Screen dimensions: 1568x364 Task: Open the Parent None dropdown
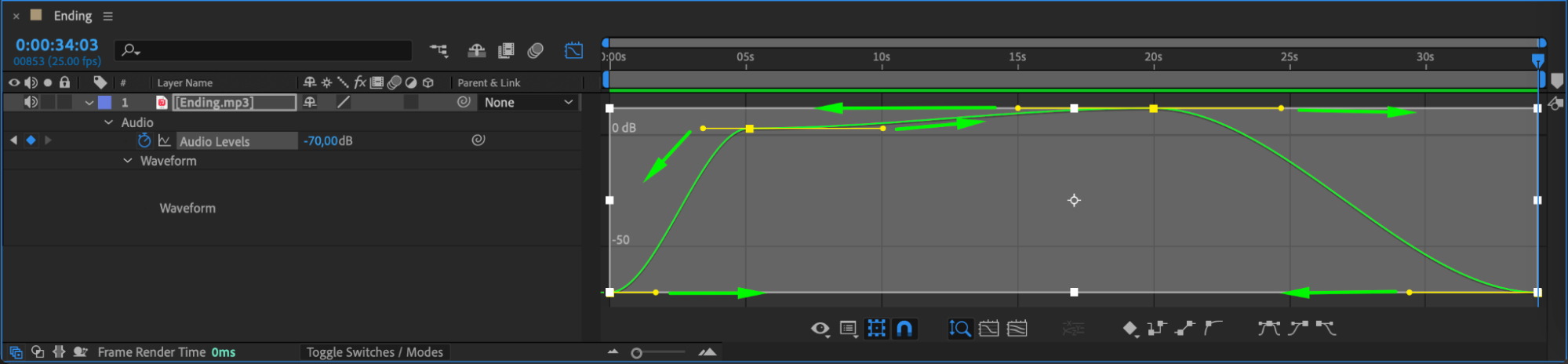click(528, 102)
